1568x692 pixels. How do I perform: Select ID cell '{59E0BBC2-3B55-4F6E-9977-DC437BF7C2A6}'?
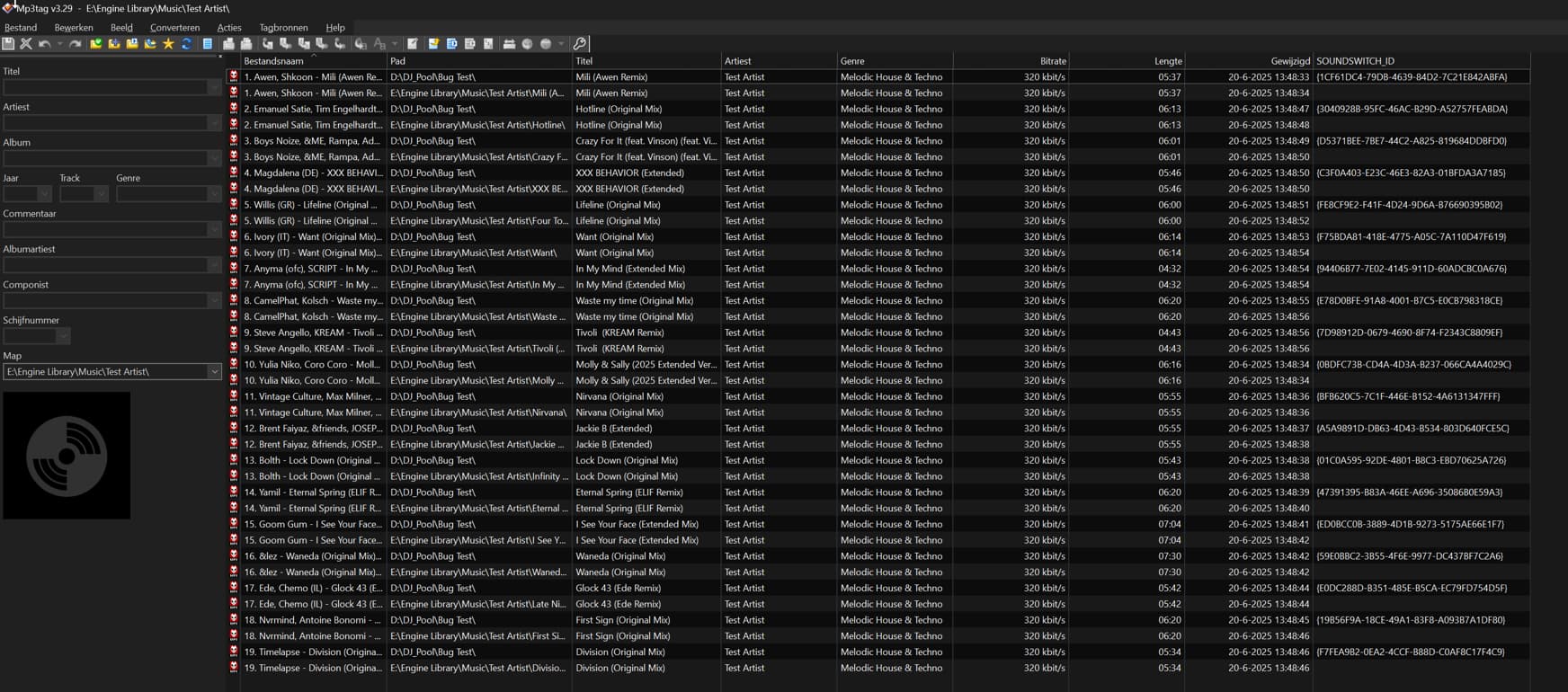(1410, 556)
